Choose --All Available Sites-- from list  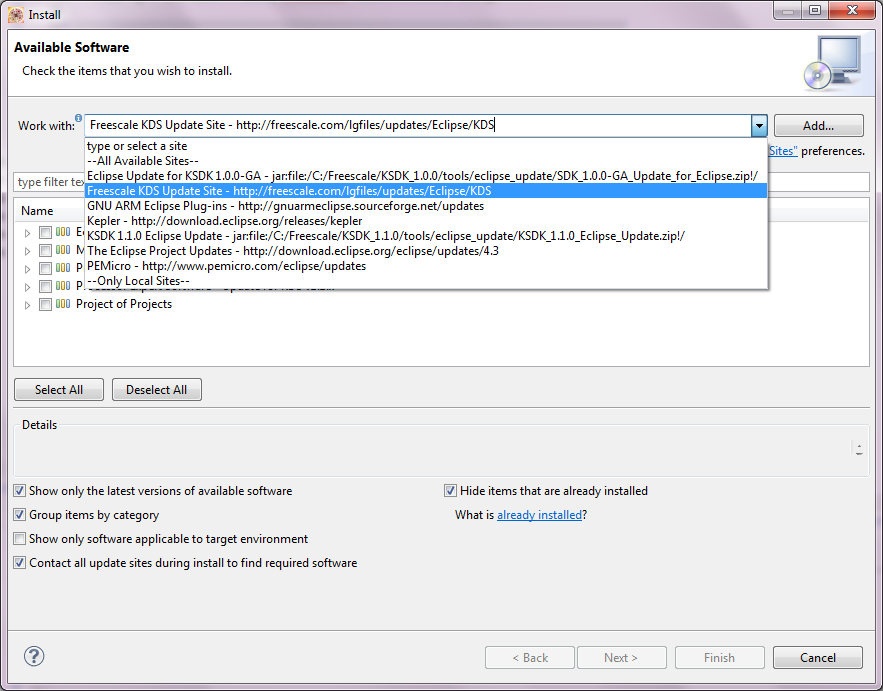pyautogui.click(x=426, y=161)
